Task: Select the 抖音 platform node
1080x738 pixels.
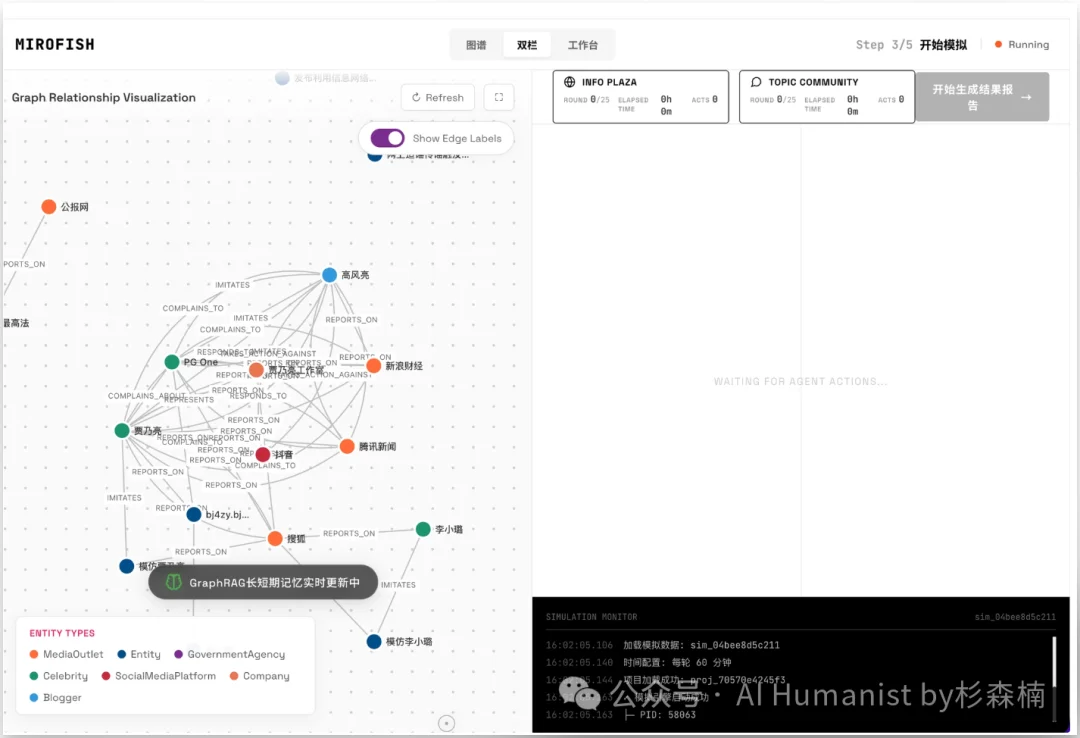Action: 263,455
